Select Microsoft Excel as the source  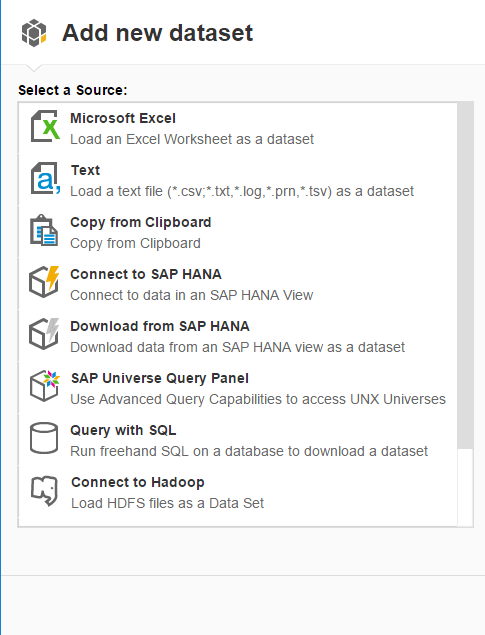[123, 118]
